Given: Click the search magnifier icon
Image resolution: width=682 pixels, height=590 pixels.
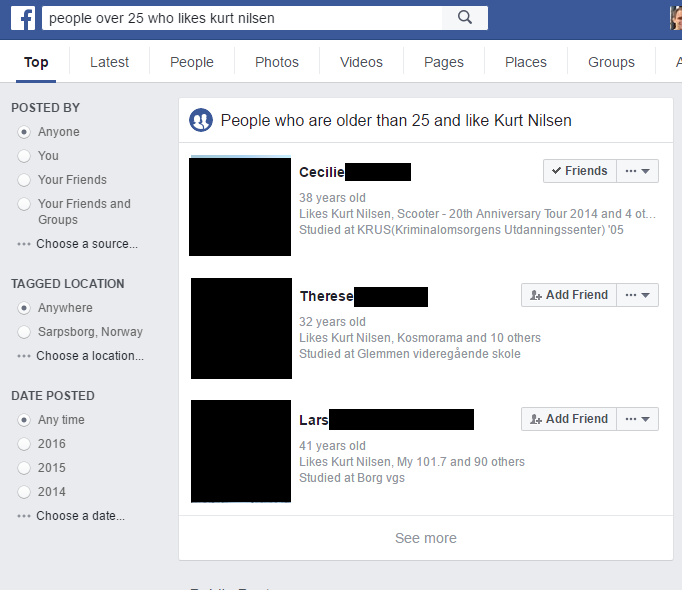Looking at the screenshot, I should point(465,18).
